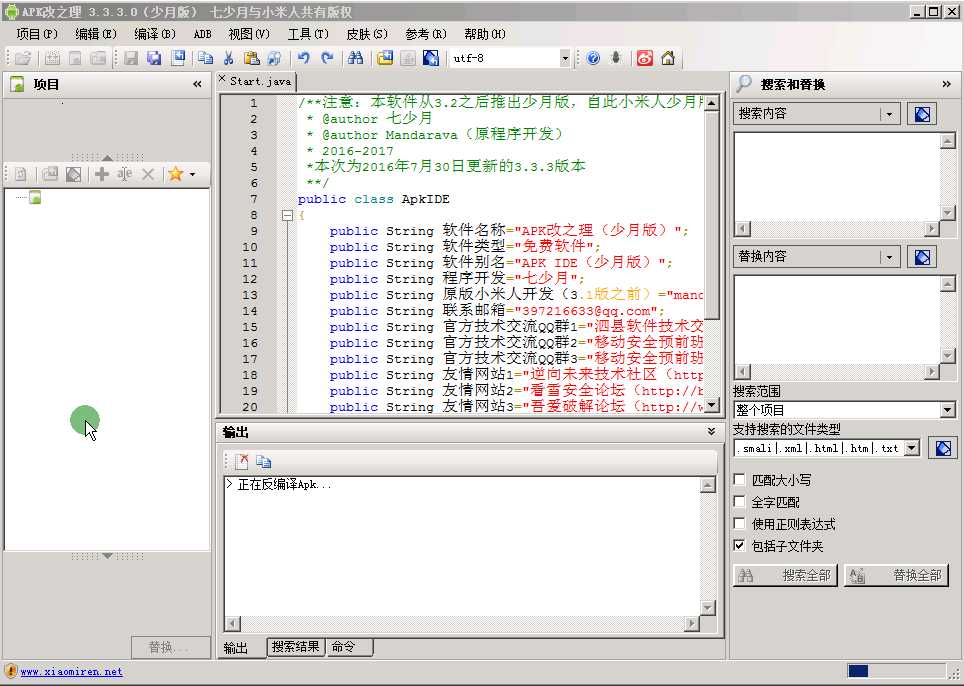The image size is (964, 686).
Task: Uncheck the 包括子文件夹 checkbox
Action: coord(740,545)
